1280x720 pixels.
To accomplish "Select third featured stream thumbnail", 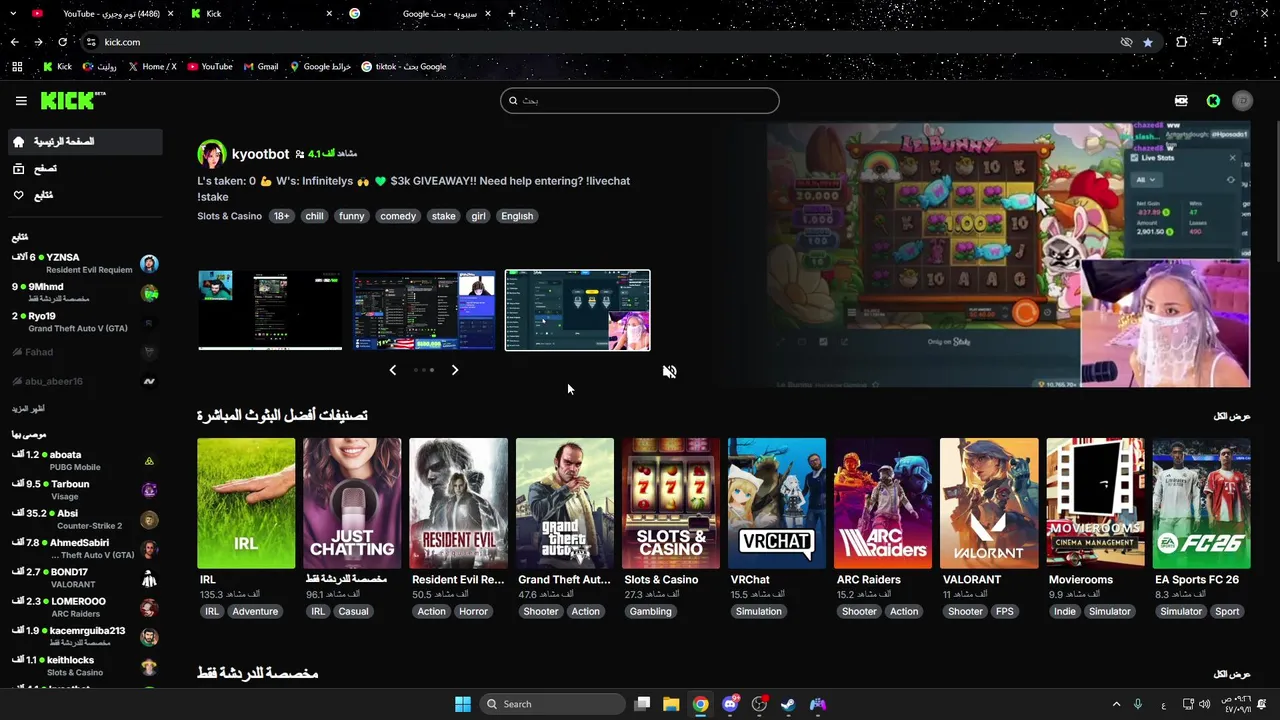I will (577, 310).
